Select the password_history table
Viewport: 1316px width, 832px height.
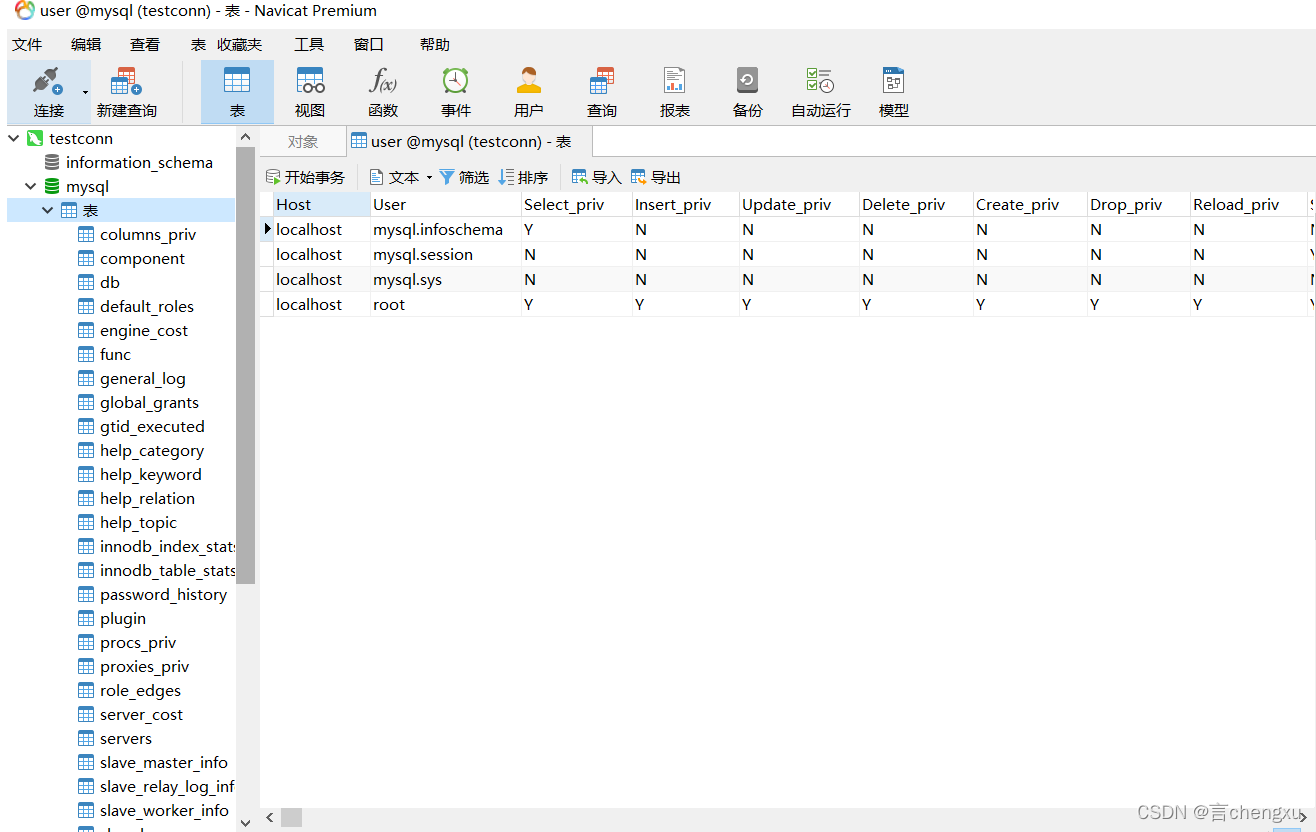163,594
